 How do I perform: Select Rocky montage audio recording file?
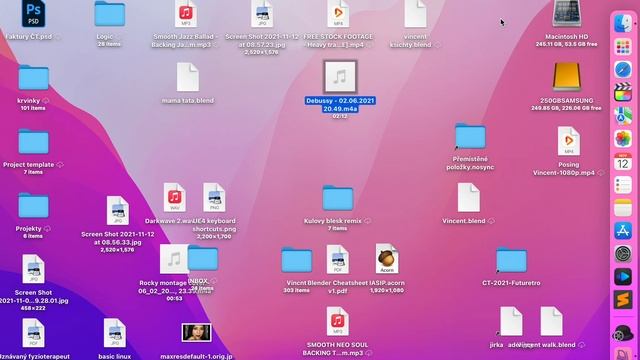tap(174, 259)
